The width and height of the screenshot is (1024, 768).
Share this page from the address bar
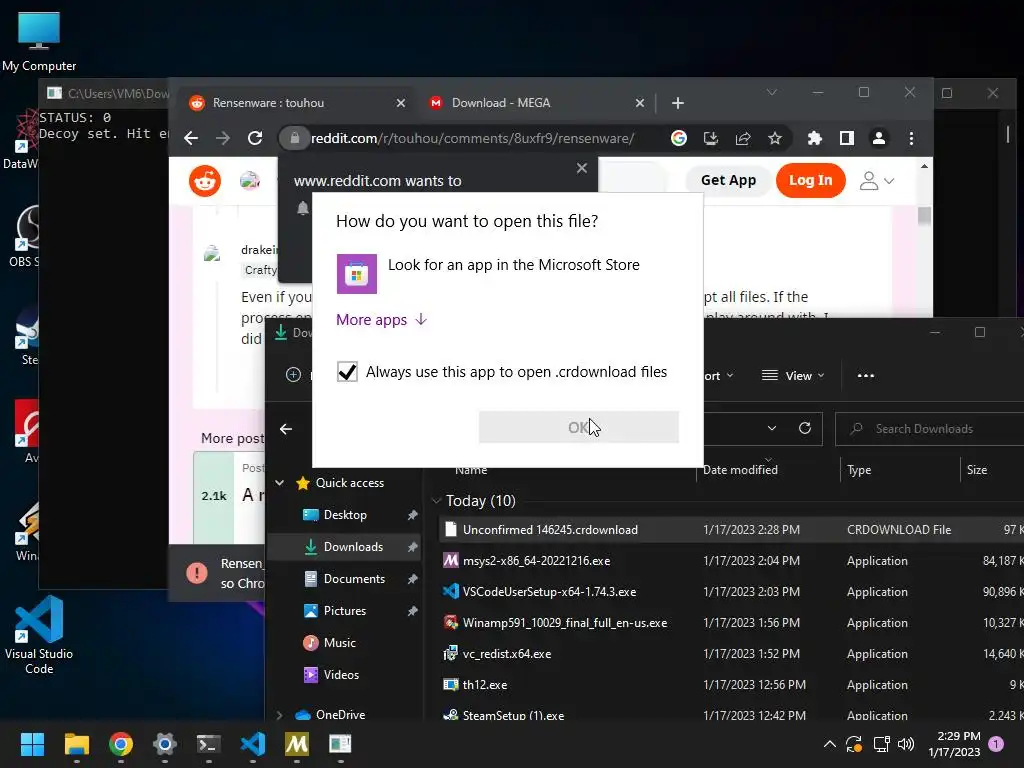743,138
